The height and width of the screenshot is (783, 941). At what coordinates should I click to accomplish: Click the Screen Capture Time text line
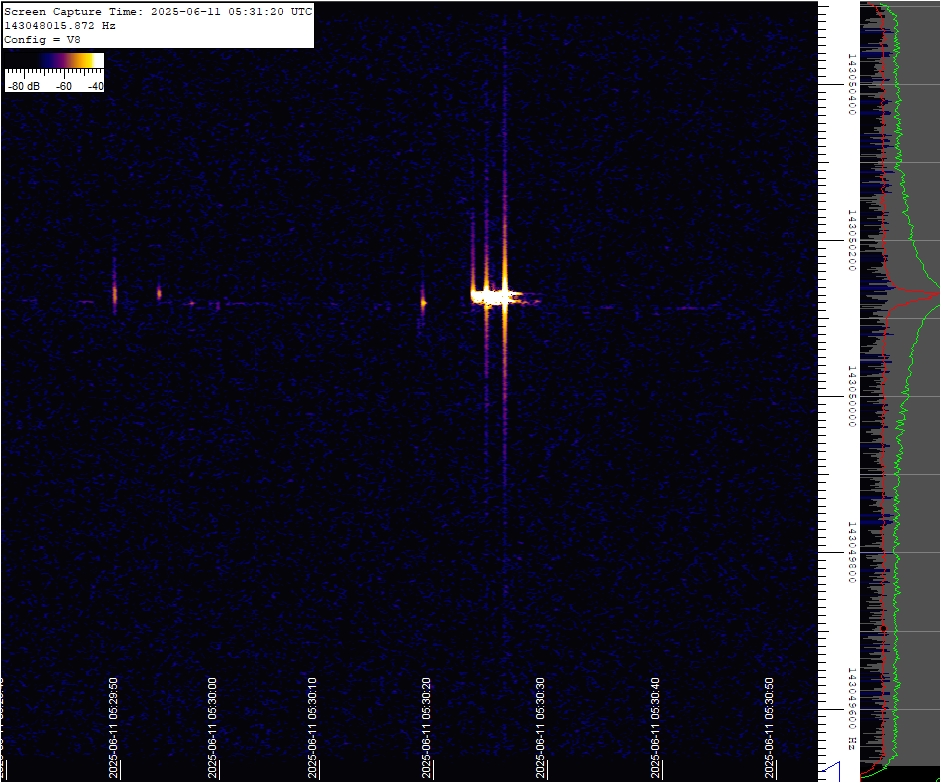pyautogui.click(x=158, y=11)
